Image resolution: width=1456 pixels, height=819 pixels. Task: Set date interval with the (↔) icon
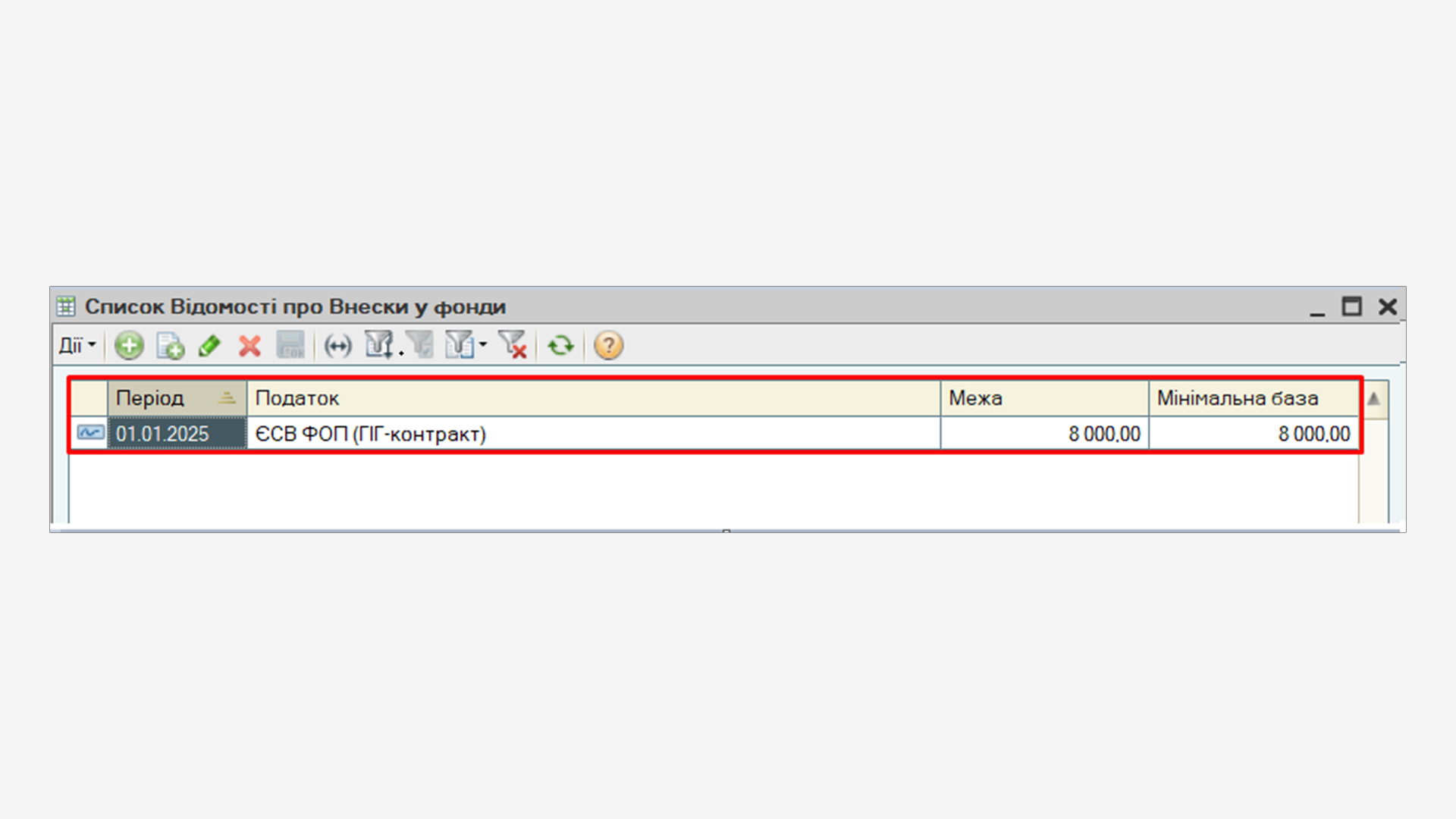[x=337, y=346]
